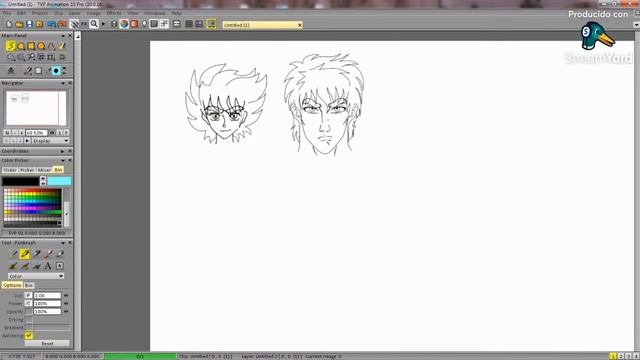Click the color wheel icon in top toolbar
This screenshot has width=640, height=360.
124,24
